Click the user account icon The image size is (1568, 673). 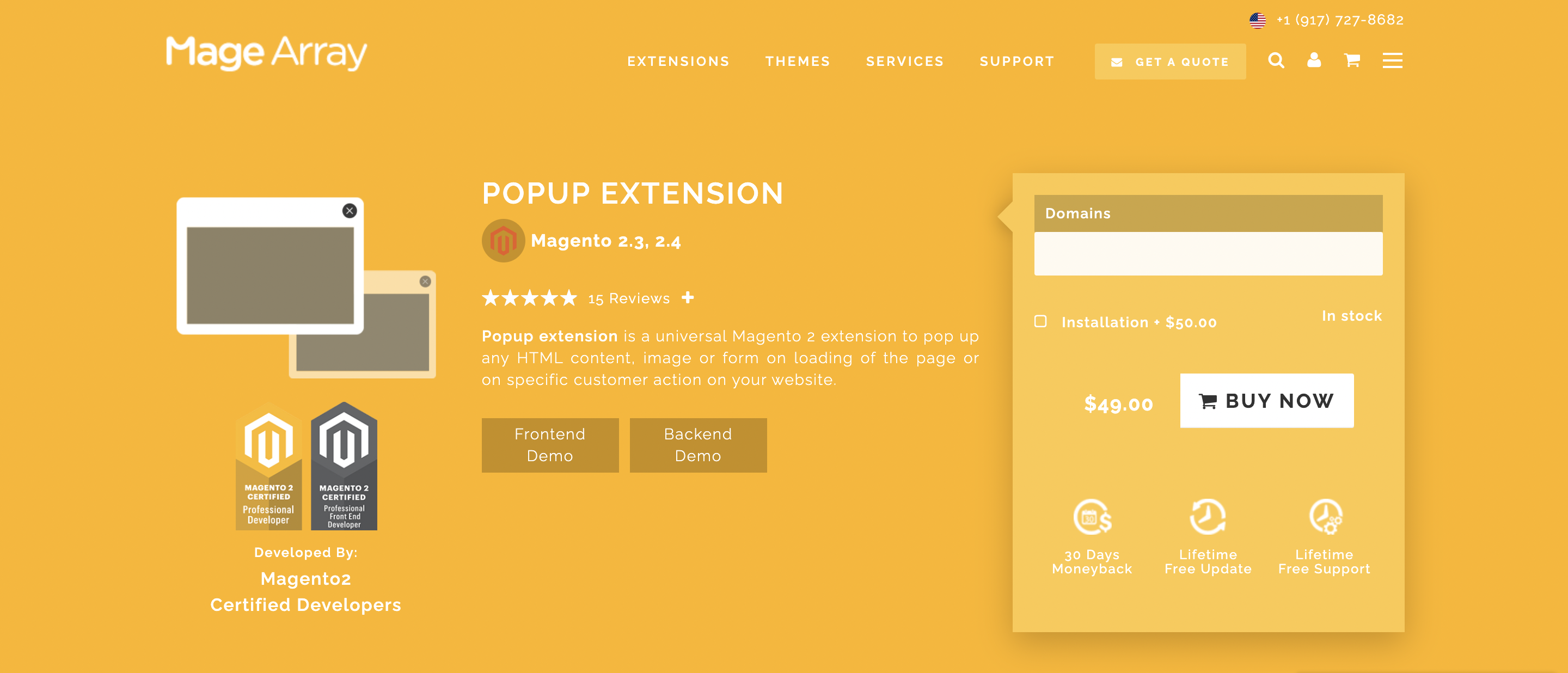(1314, 61)
